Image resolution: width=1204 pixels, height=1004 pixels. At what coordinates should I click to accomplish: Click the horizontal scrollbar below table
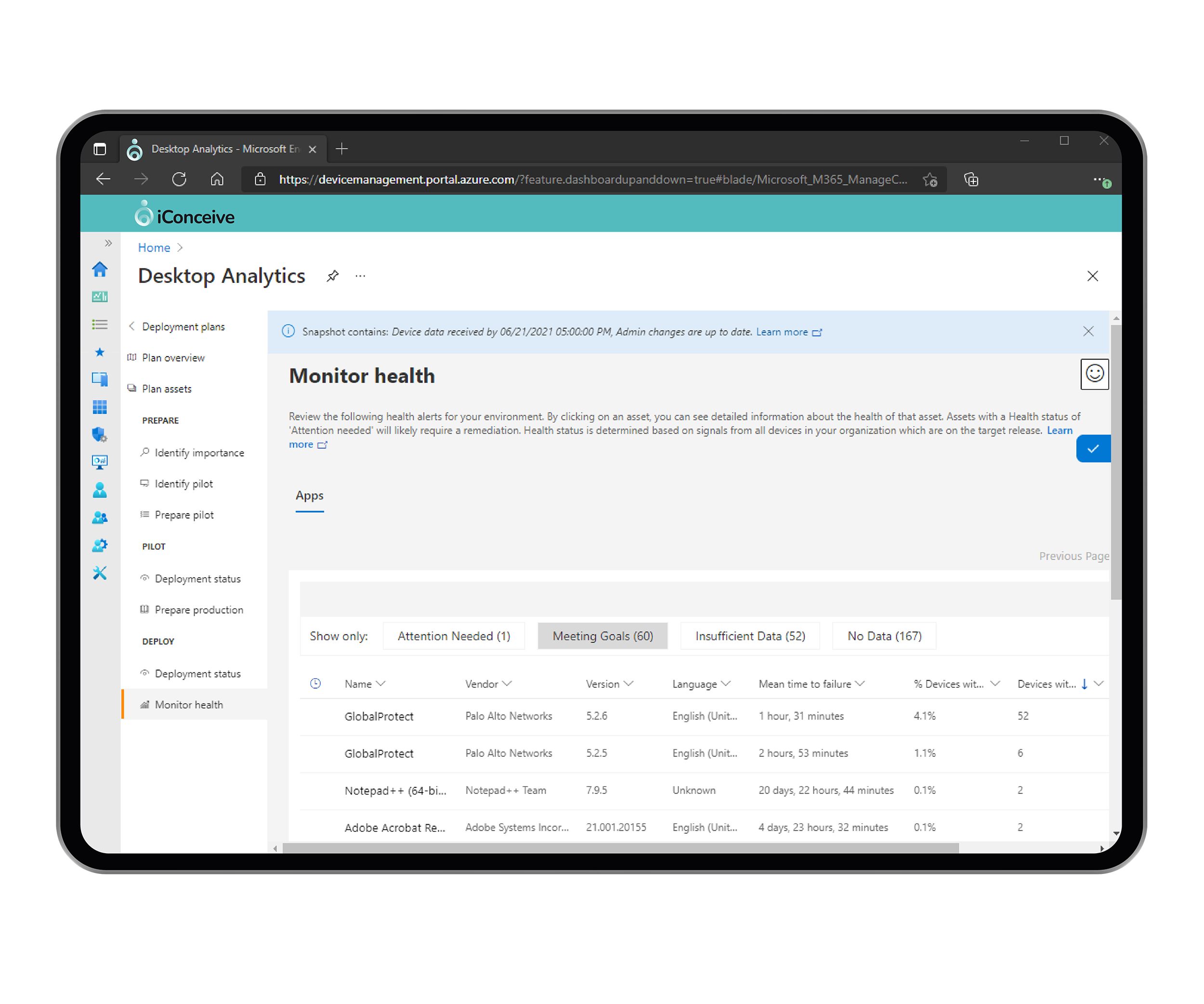[x=620, y=848]
